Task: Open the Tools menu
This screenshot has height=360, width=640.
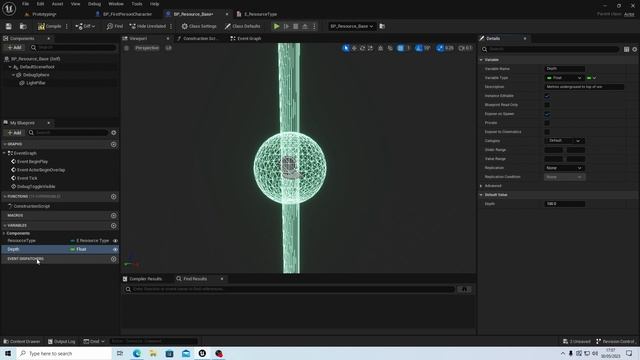Action: point(137,4)
